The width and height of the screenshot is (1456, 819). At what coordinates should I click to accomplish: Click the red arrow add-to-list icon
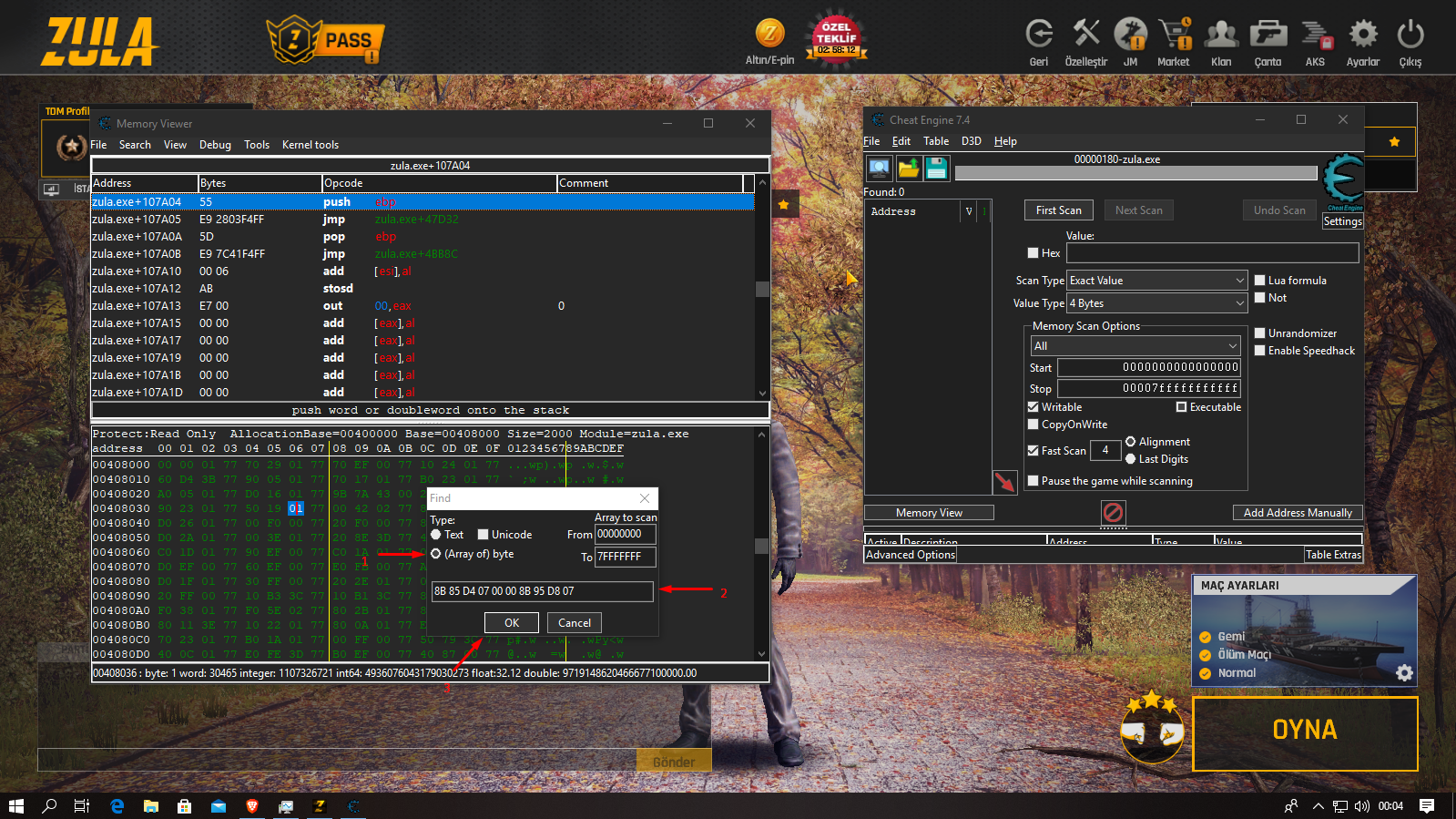[1004, 482]
